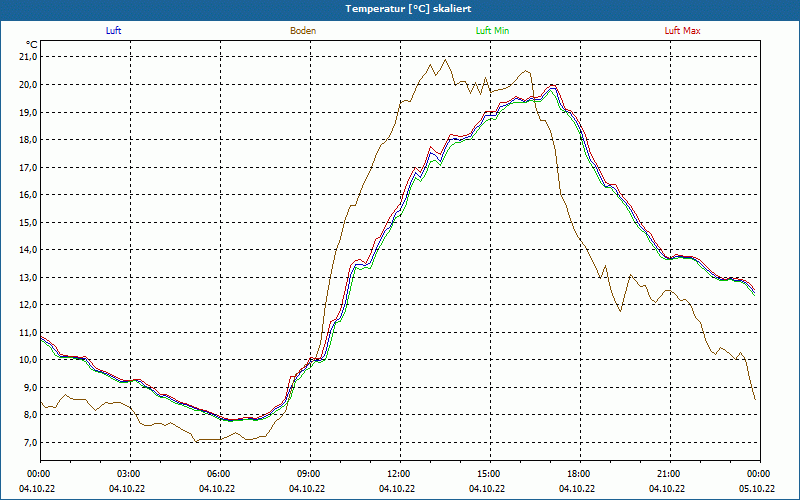Click the 05.10.22 date label
The width and height of the screenshot is (800, 500).
[x=757, y=488]
